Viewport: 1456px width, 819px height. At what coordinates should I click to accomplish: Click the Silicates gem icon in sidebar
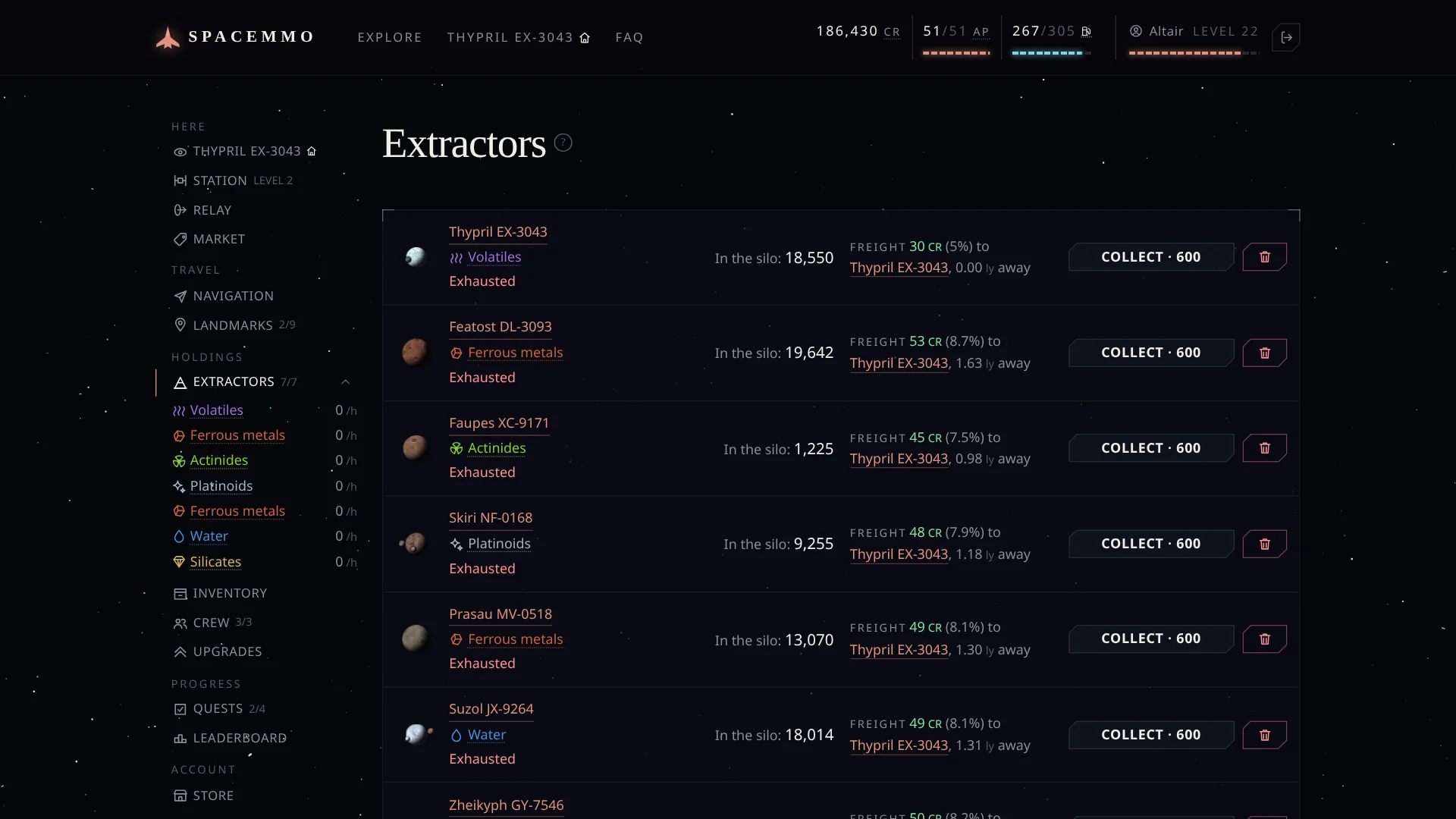click(x=179, y=562)
